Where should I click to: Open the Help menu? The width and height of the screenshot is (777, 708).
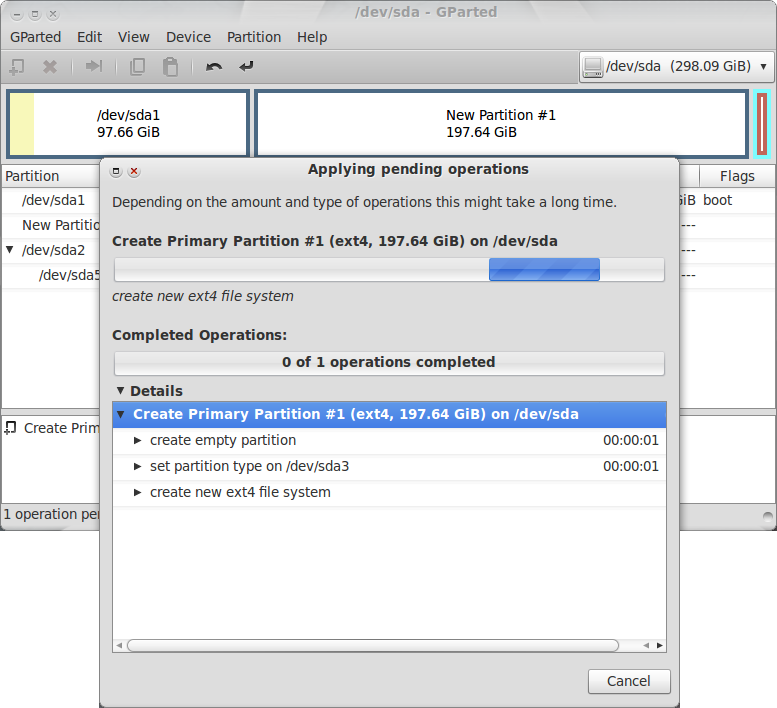pos(312,37)
